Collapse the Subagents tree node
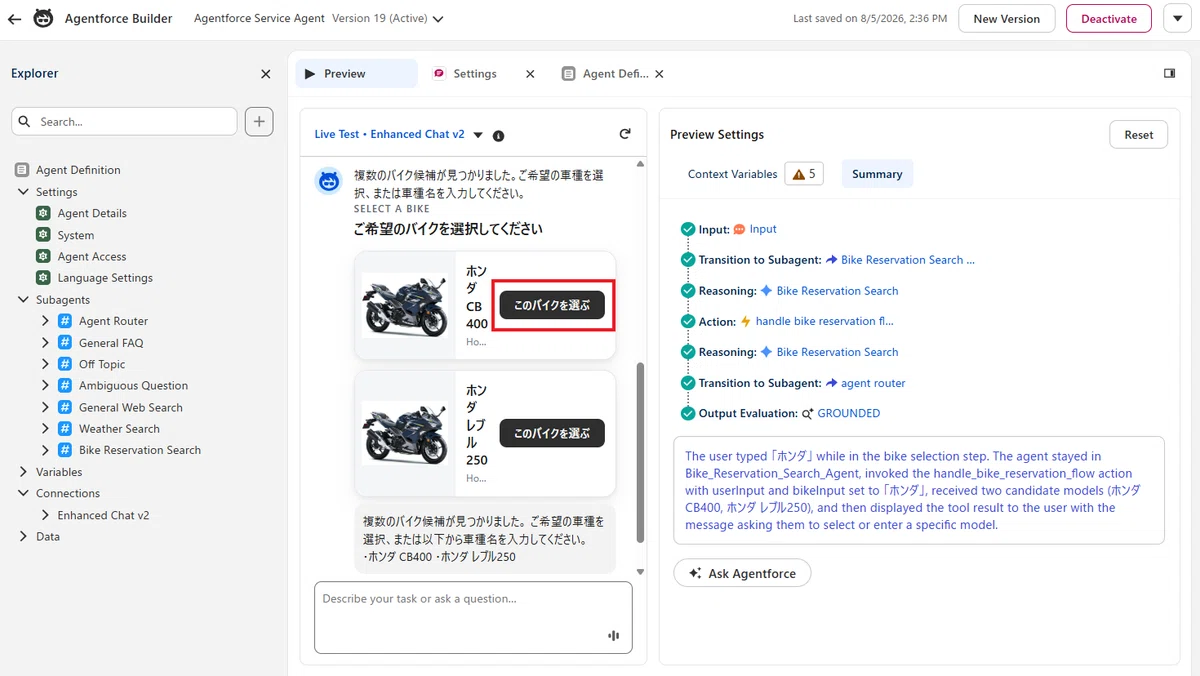 point(24,299)
